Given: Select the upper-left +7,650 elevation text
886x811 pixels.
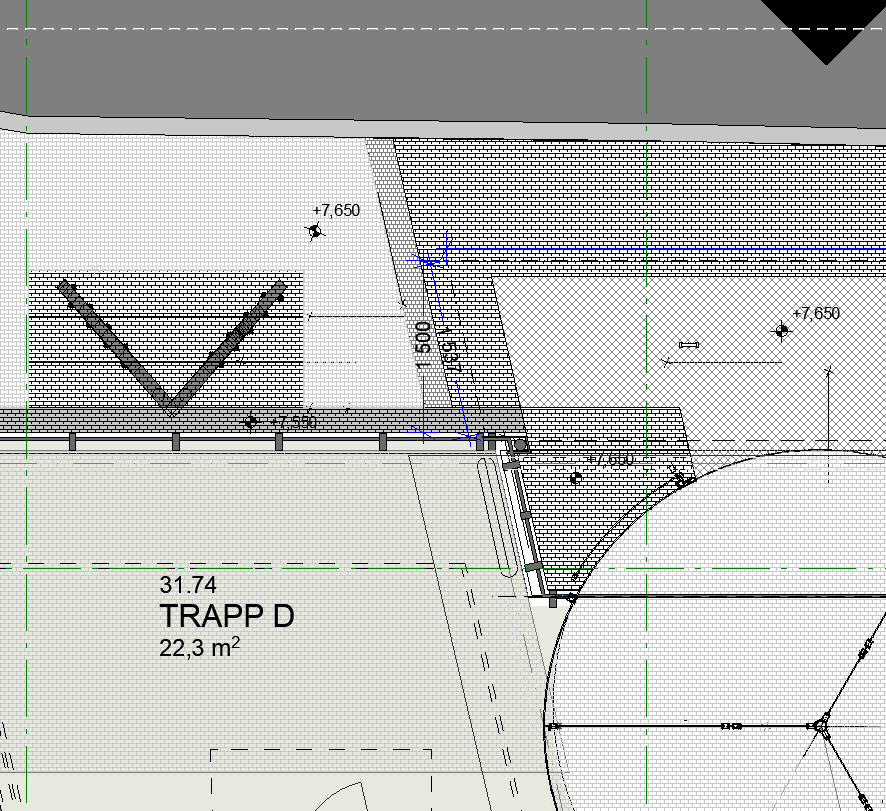Looking at the screenshot, I should (x=336, y=211).
